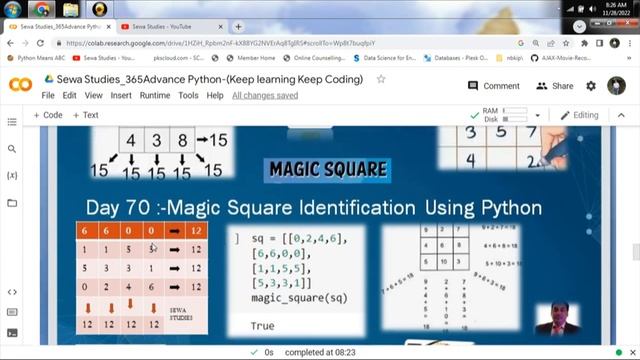The height and width of the screenshot is (360, 640).
Task: Open Online Counselling bookmark
Action: click(314, 58)
